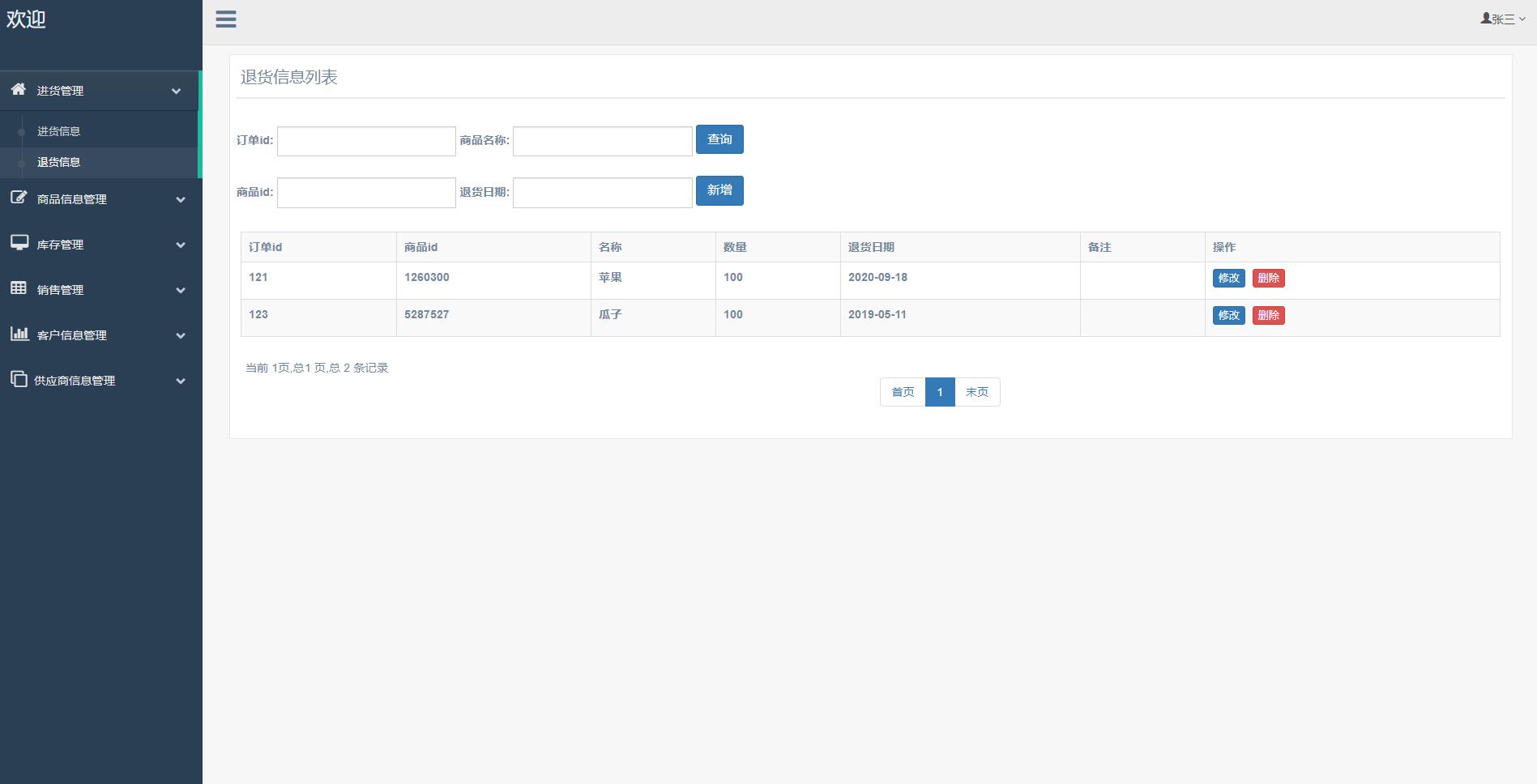Click the bar chart icon beside 客户信息管理

(x=19, y=334)
